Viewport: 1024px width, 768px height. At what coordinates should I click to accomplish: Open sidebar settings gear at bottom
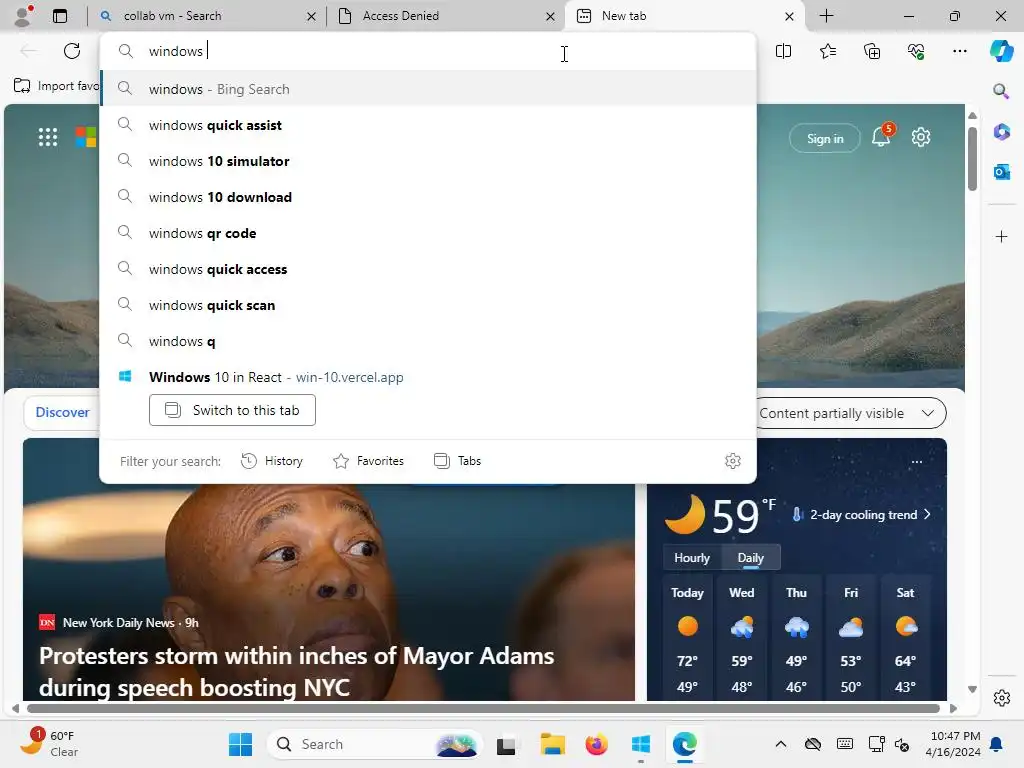click(1002, 698)
